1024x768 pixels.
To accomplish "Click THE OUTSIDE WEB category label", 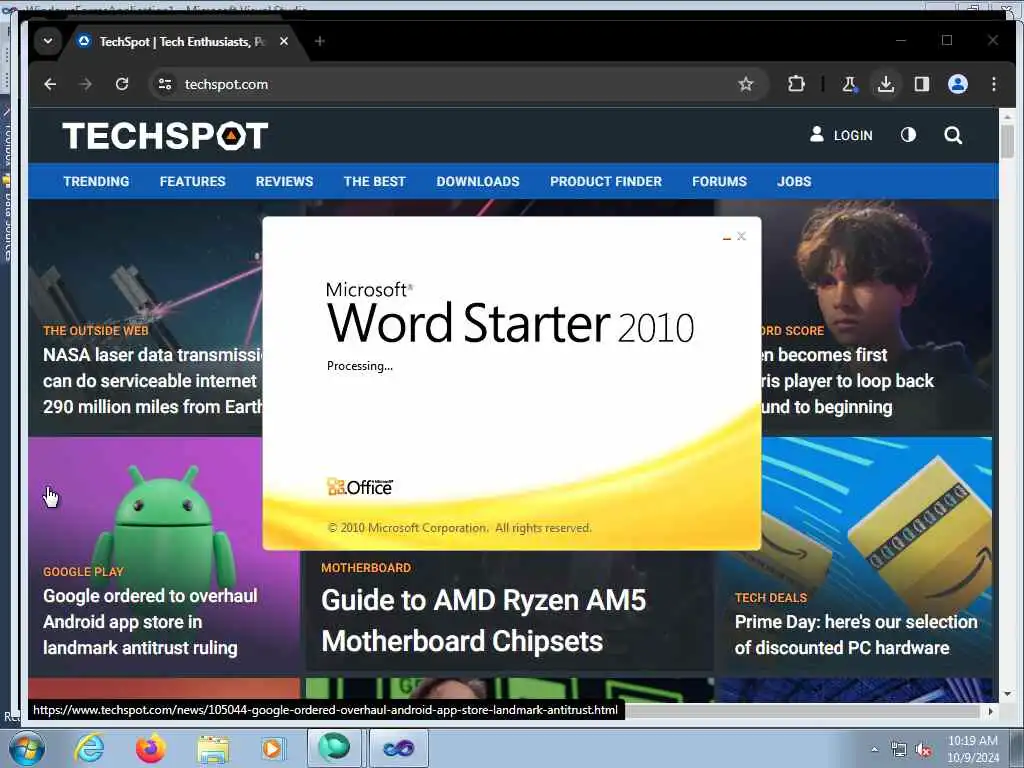I will pos(96,330).
